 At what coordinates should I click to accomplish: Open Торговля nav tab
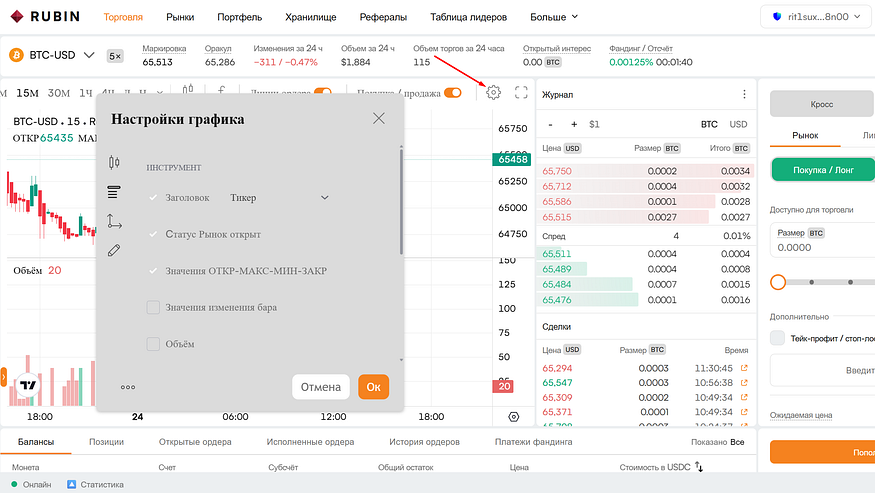[123, 17]
